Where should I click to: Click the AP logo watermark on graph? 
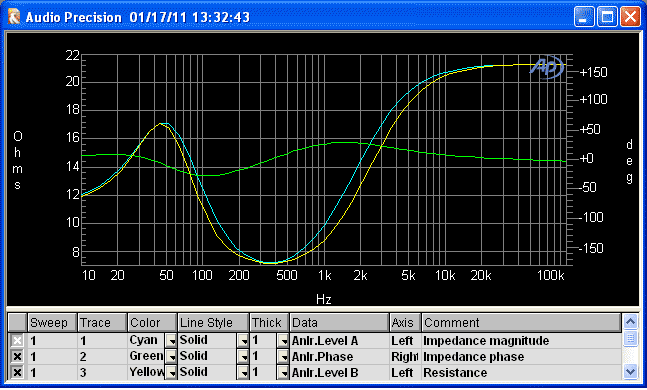[547, 67]
